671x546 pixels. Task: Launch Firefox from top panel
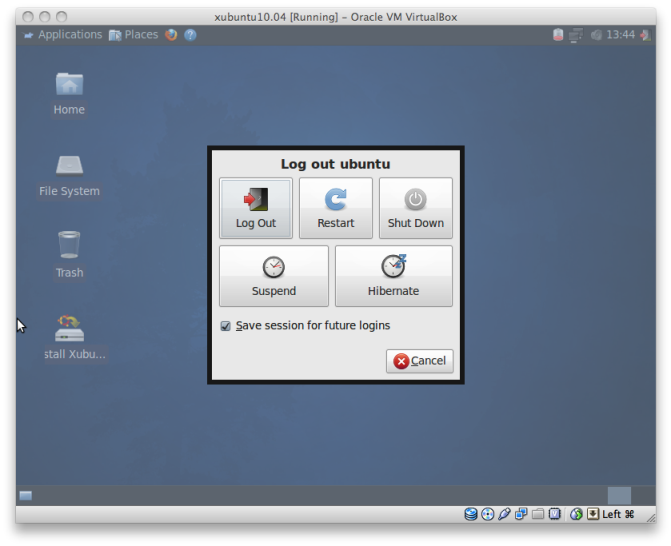pos(171,35)
